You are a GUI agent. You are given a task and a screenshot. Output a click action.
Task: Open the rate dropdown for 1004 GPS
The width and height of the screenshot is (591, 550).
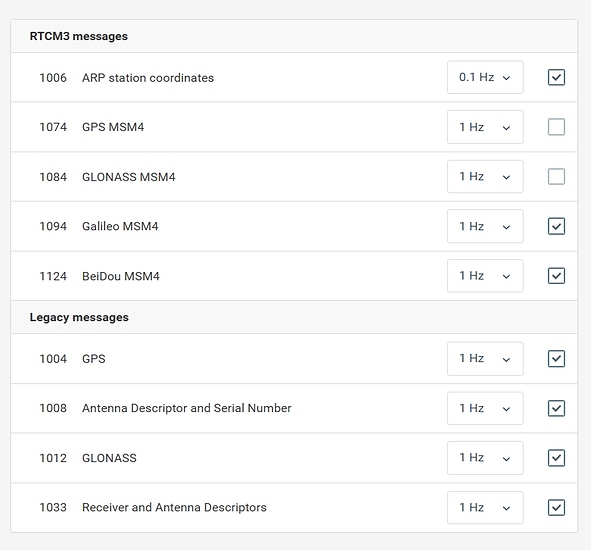click(485, 358)
